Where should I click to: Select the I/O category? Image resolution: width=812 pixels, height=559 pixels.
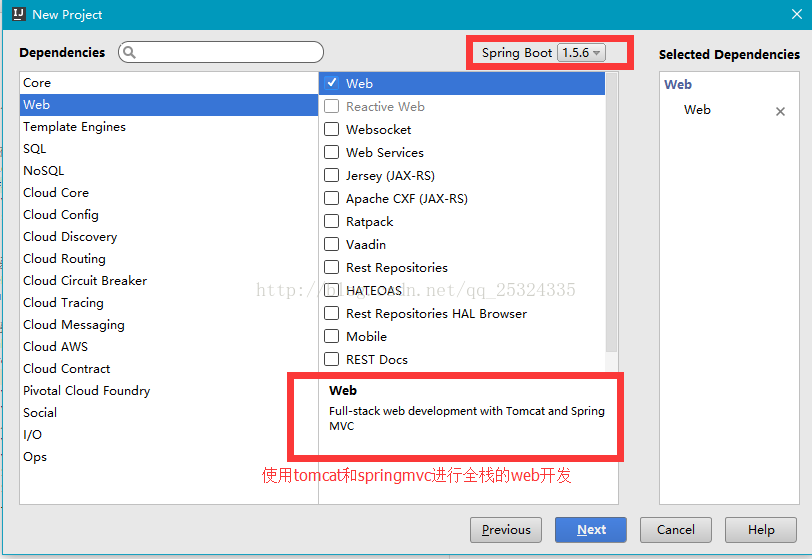coord(169,435)
